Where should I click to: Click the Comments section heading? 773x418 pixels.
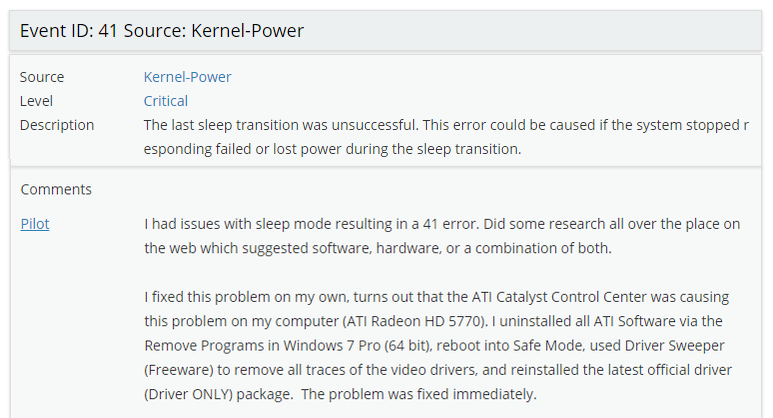click(56, 189)
